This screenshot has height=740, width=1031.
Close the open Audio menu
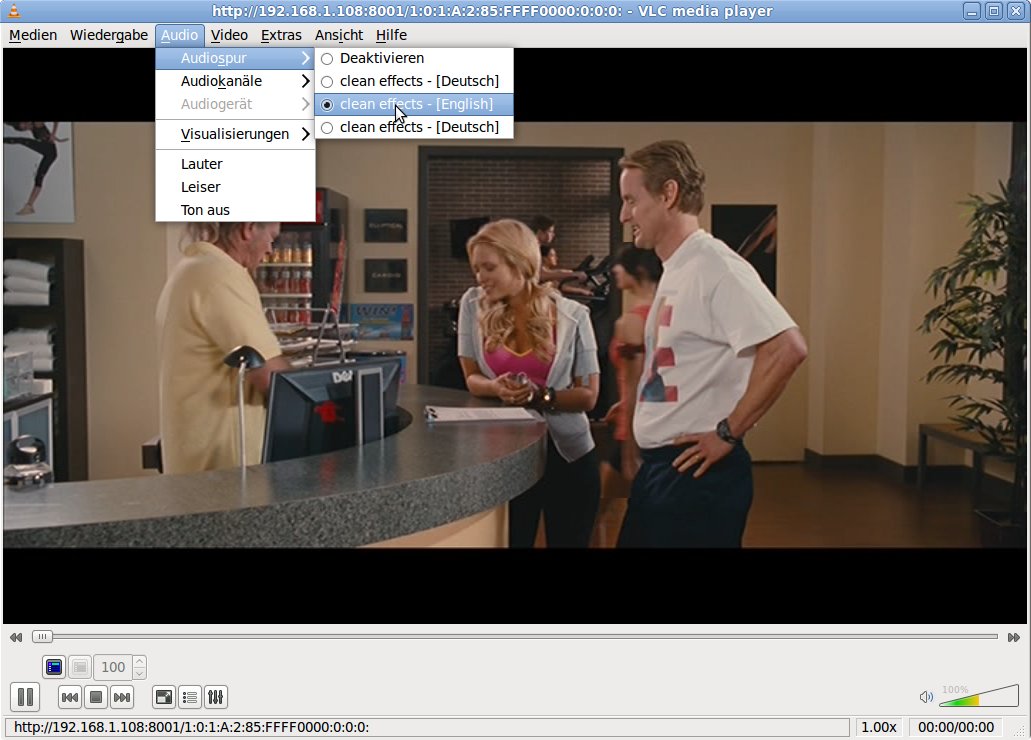(x=180, y=36)
